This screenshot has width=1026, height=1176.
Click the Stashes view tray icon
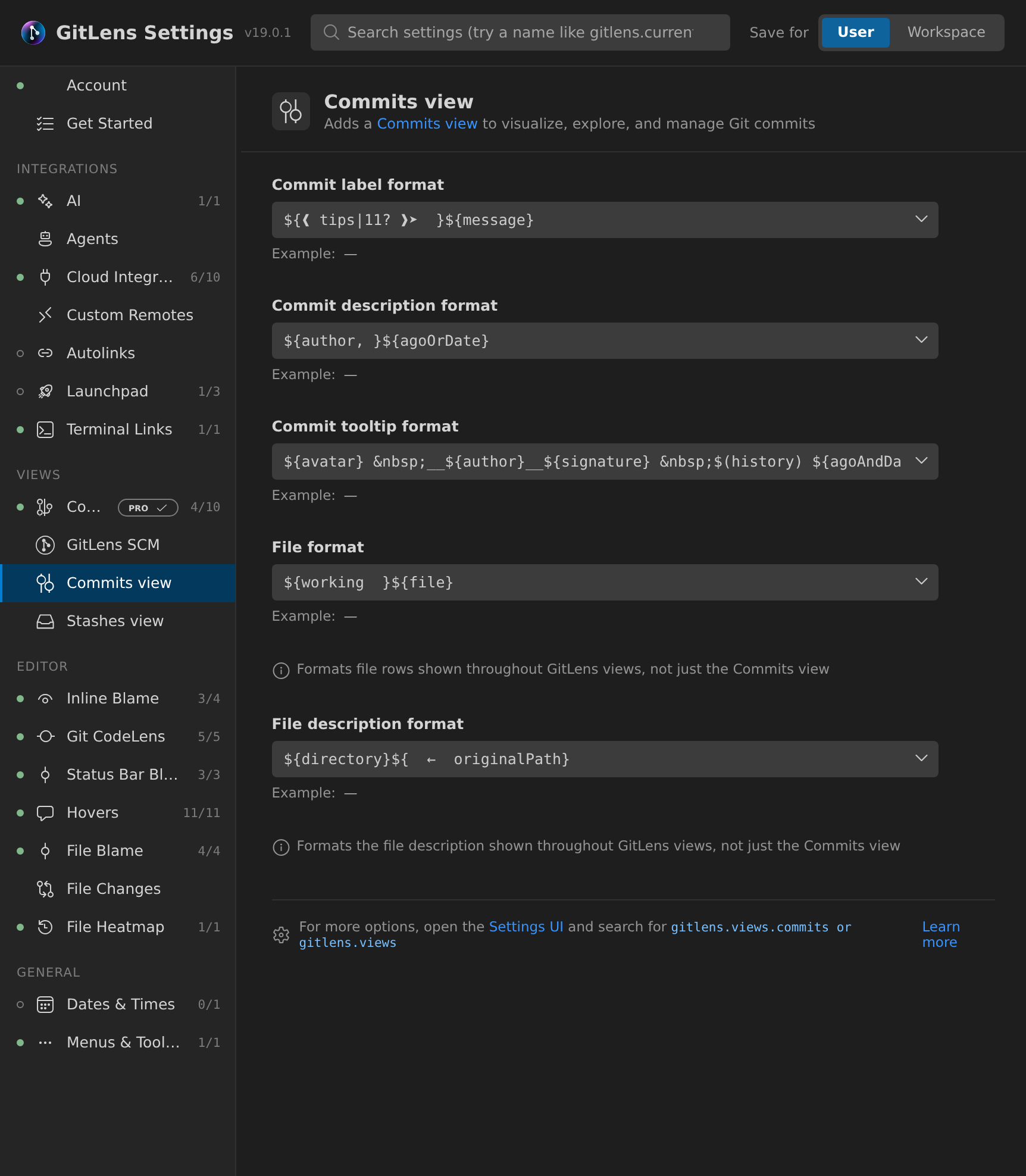coord(45,621)
